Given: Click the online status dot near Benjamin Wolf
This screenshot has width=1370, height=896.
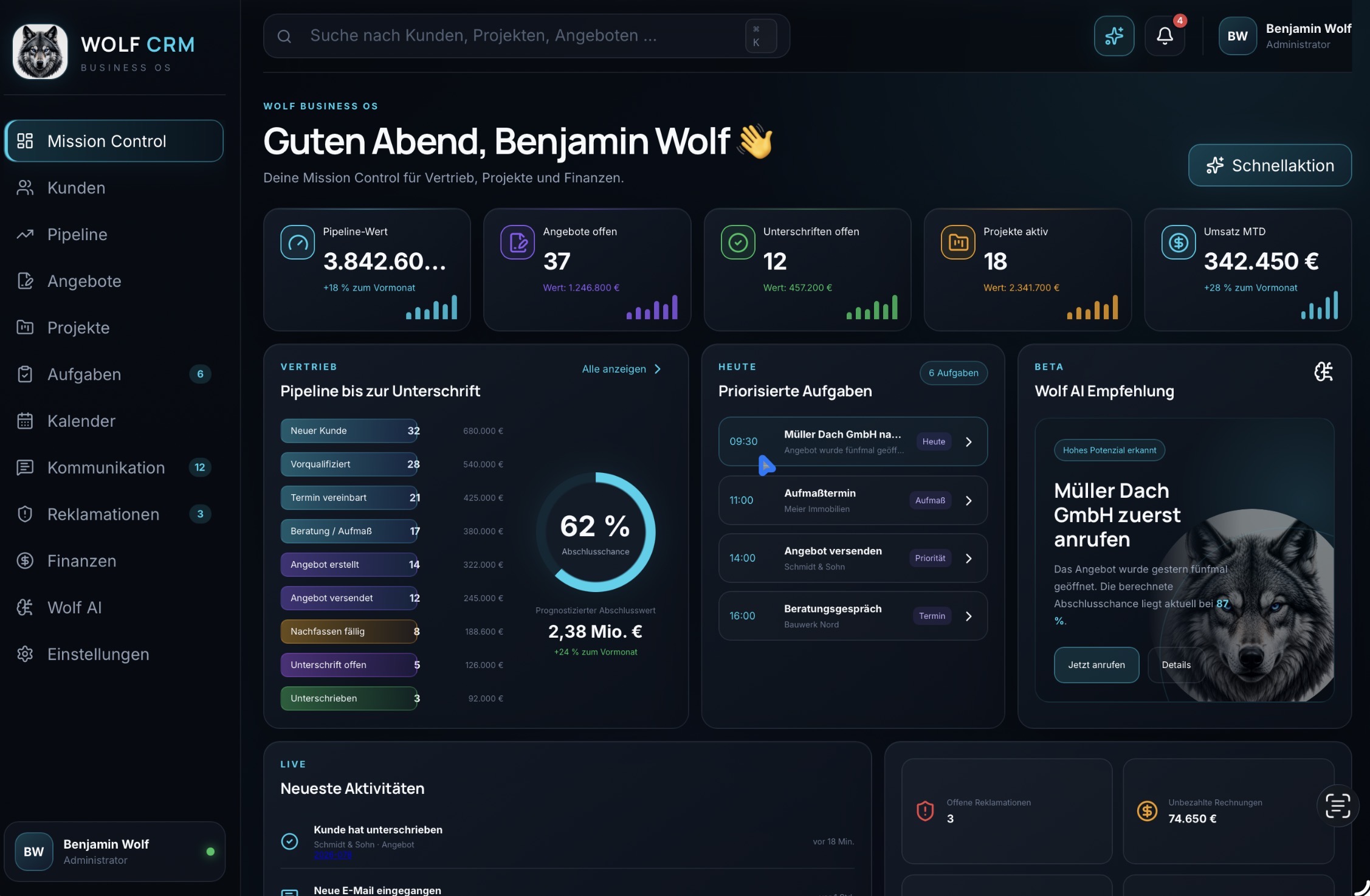Looking at the screenshot, I should [210, 852].
